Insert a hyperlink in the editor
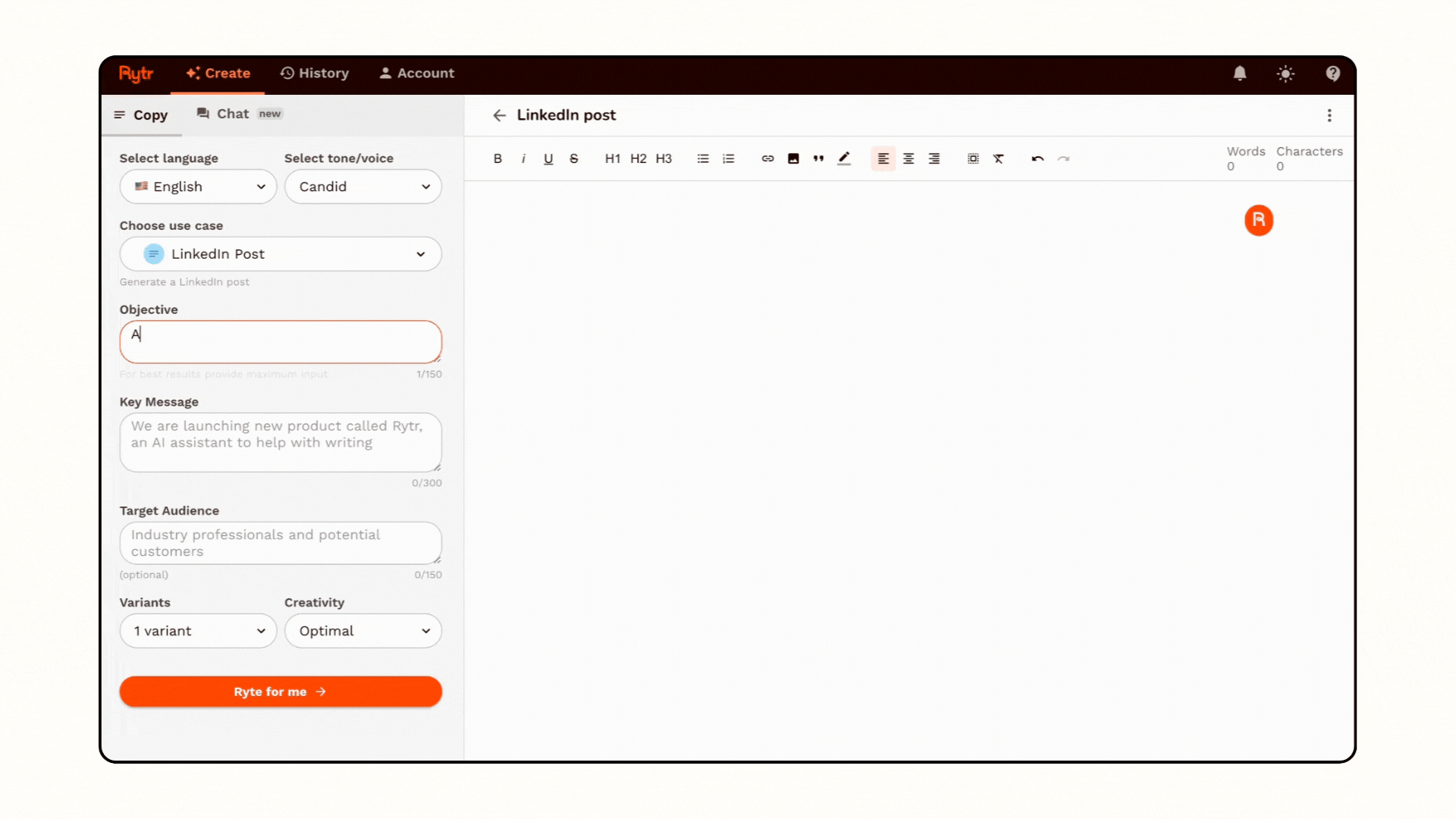1456x819 pixels. coord(767,158)
